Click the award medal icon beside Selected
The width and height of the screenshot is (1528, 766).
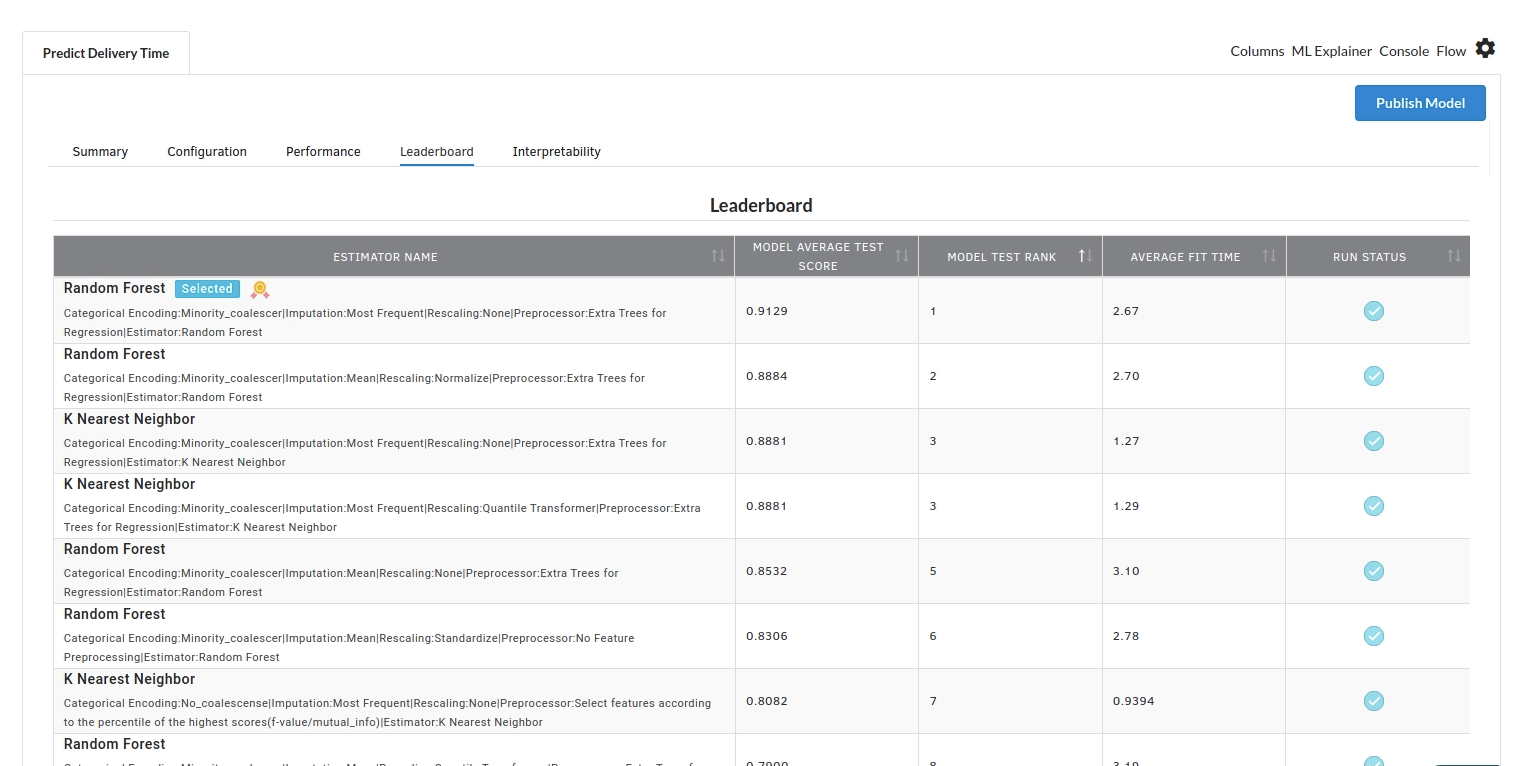tap(260, 290)
